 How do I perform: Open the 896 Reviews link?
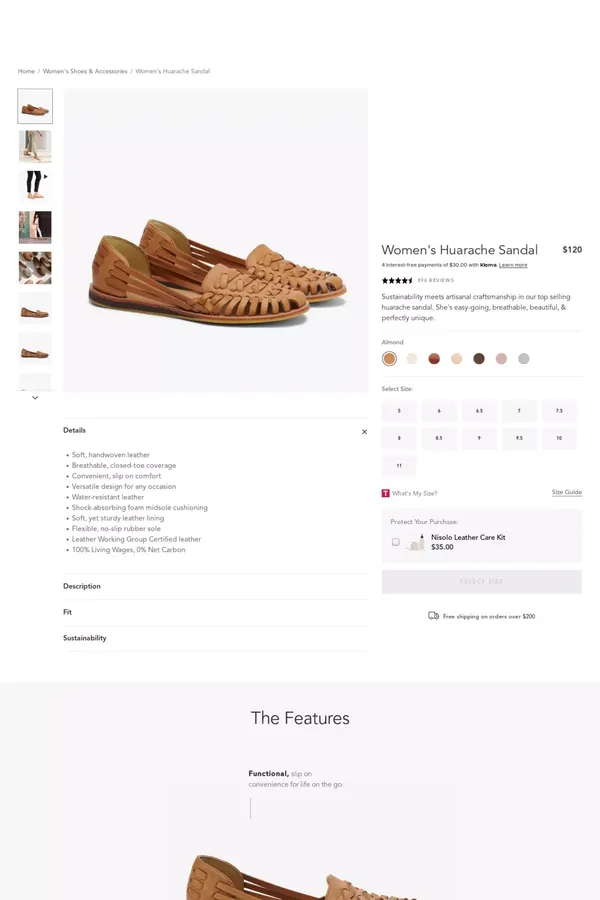pyautogui.click(x=438, y=281)
